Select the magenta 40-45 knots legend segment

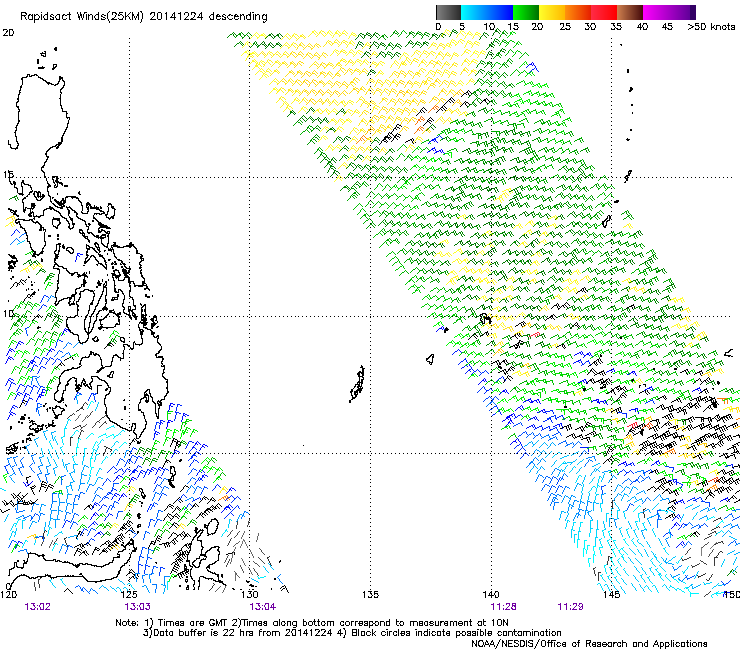click(x=656, y=12)
